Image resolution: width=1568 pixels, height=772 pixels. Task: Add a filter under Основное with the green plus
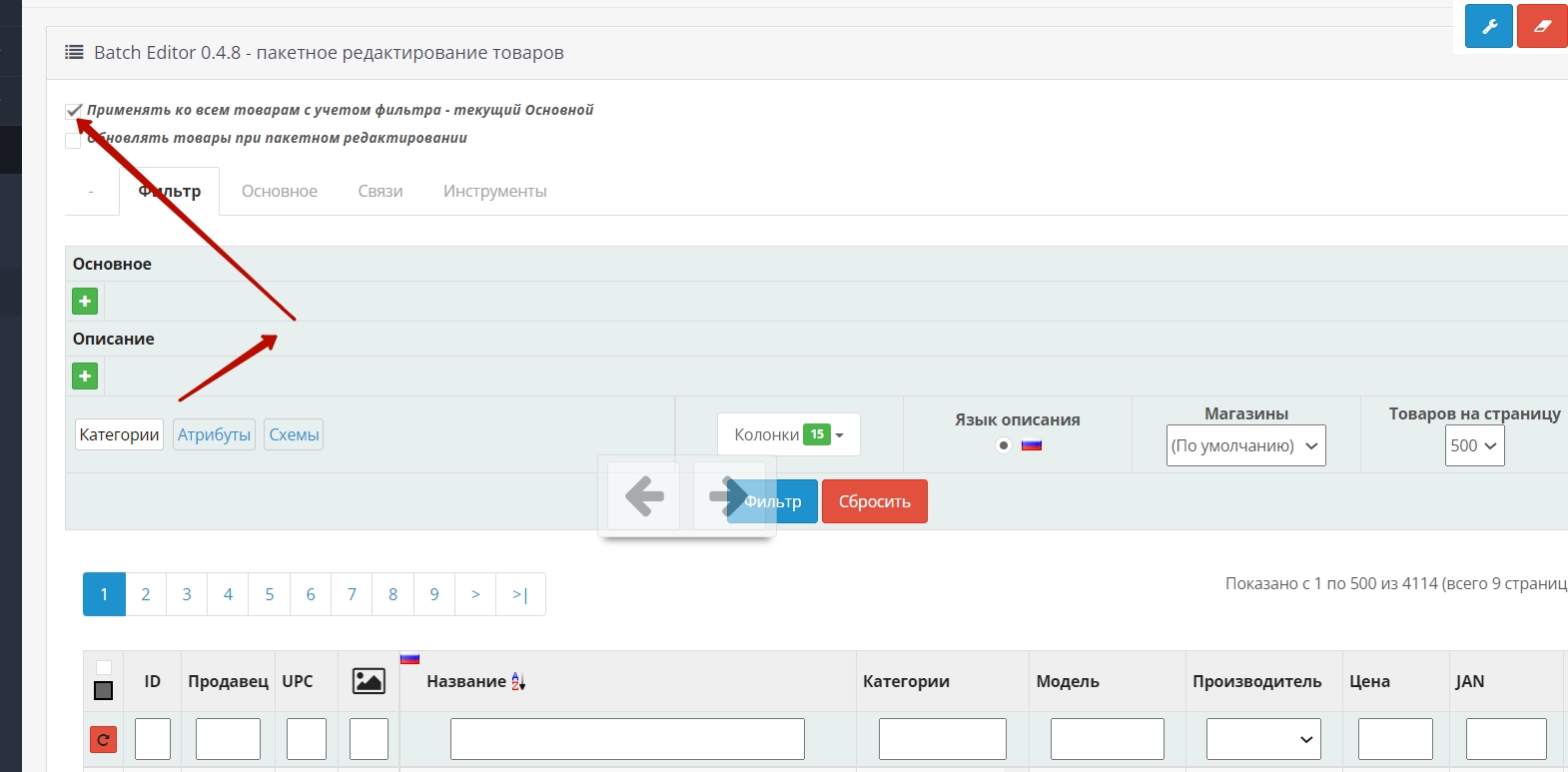85,301
